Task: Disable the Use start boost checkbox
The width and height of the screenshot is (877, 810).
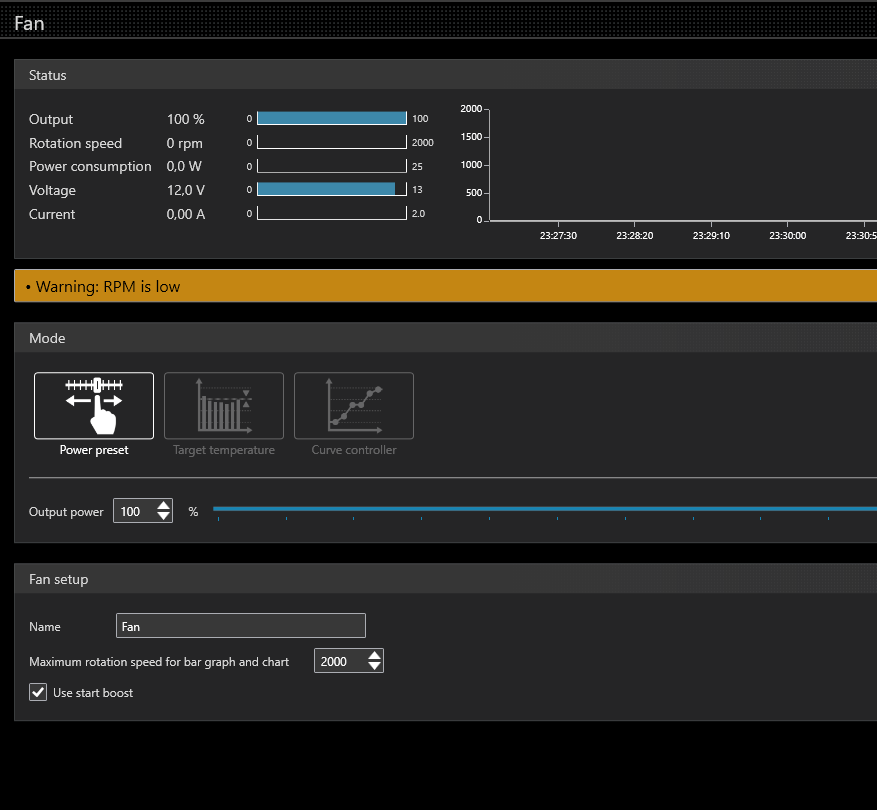Action: [x=38, y=692]
